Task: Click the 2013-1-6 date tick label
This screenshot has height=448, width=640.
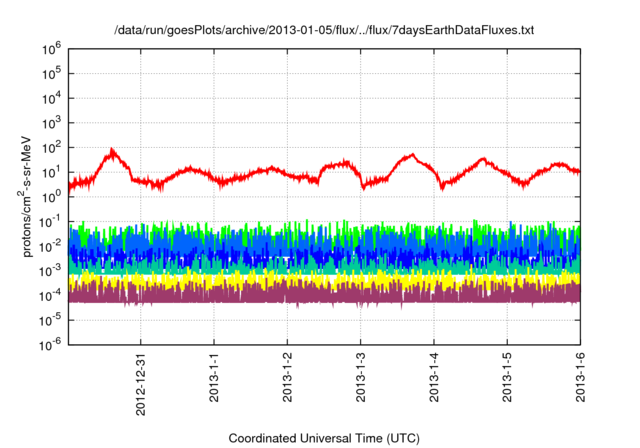Action: pos(580,377)
